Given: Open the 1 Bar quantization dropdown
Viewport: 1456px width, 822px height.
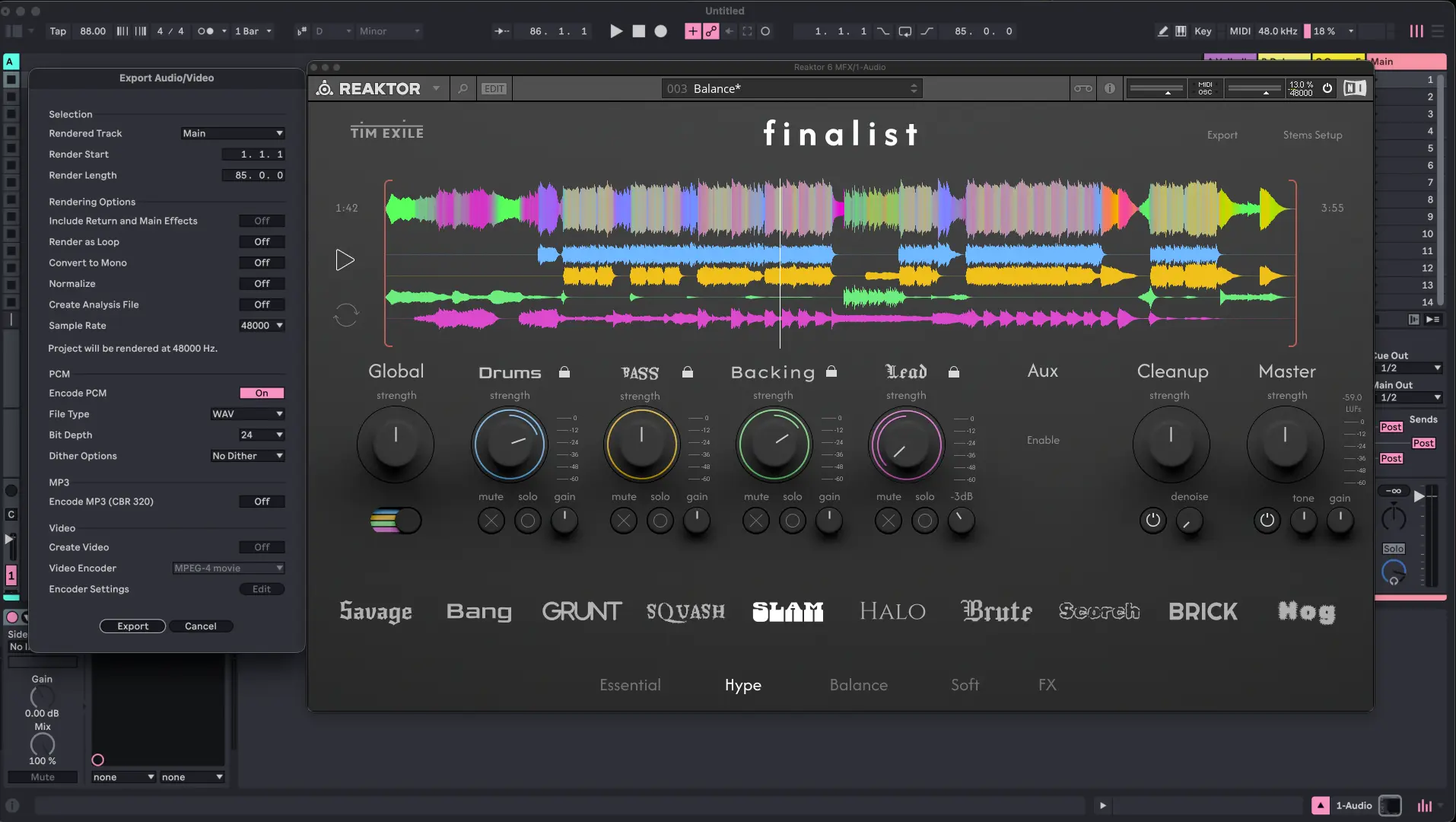Looking at the screenshot, I should [253, 31].
